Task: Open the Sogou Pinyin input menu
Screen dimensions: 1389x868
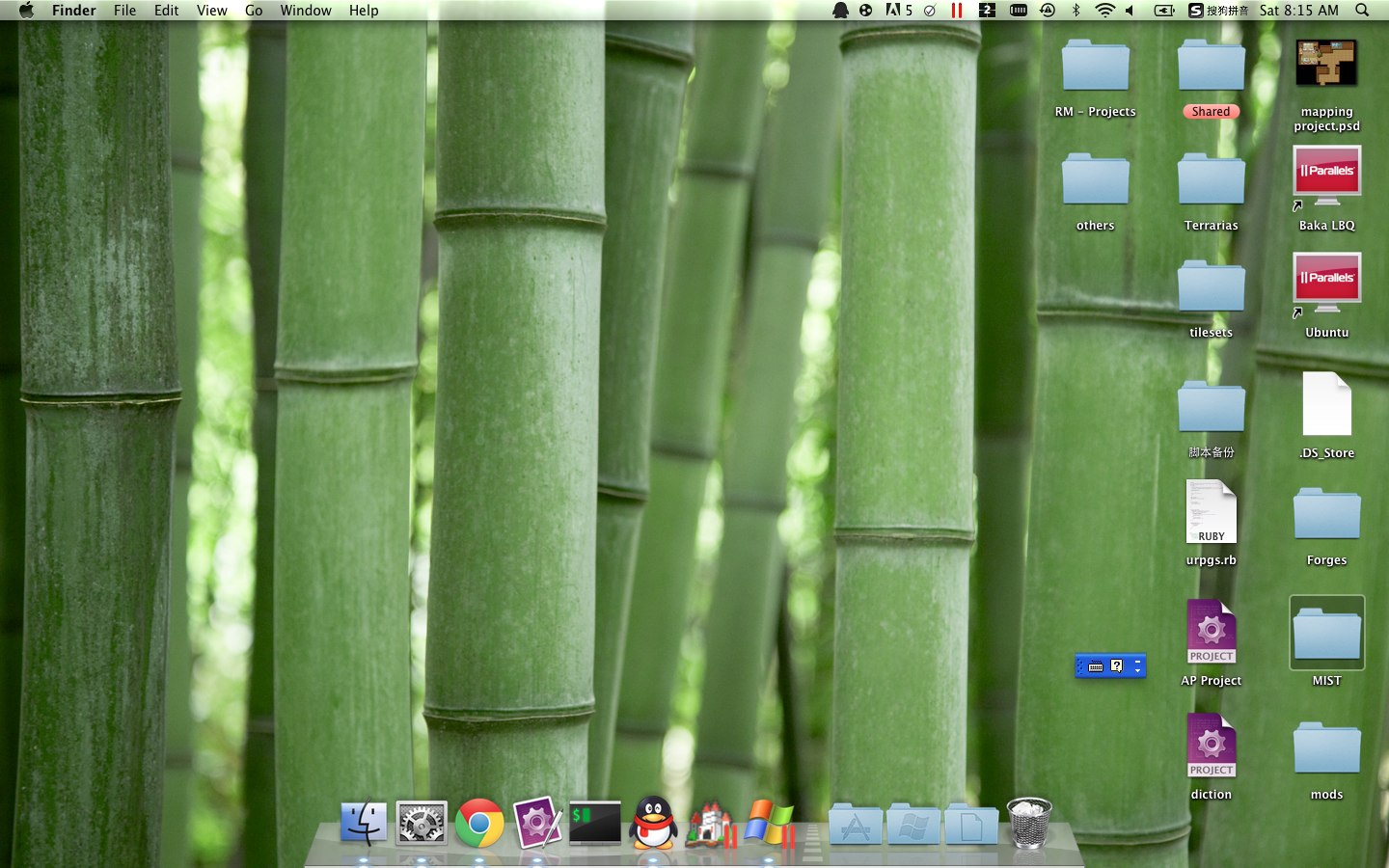Action: pos(1218,10)
